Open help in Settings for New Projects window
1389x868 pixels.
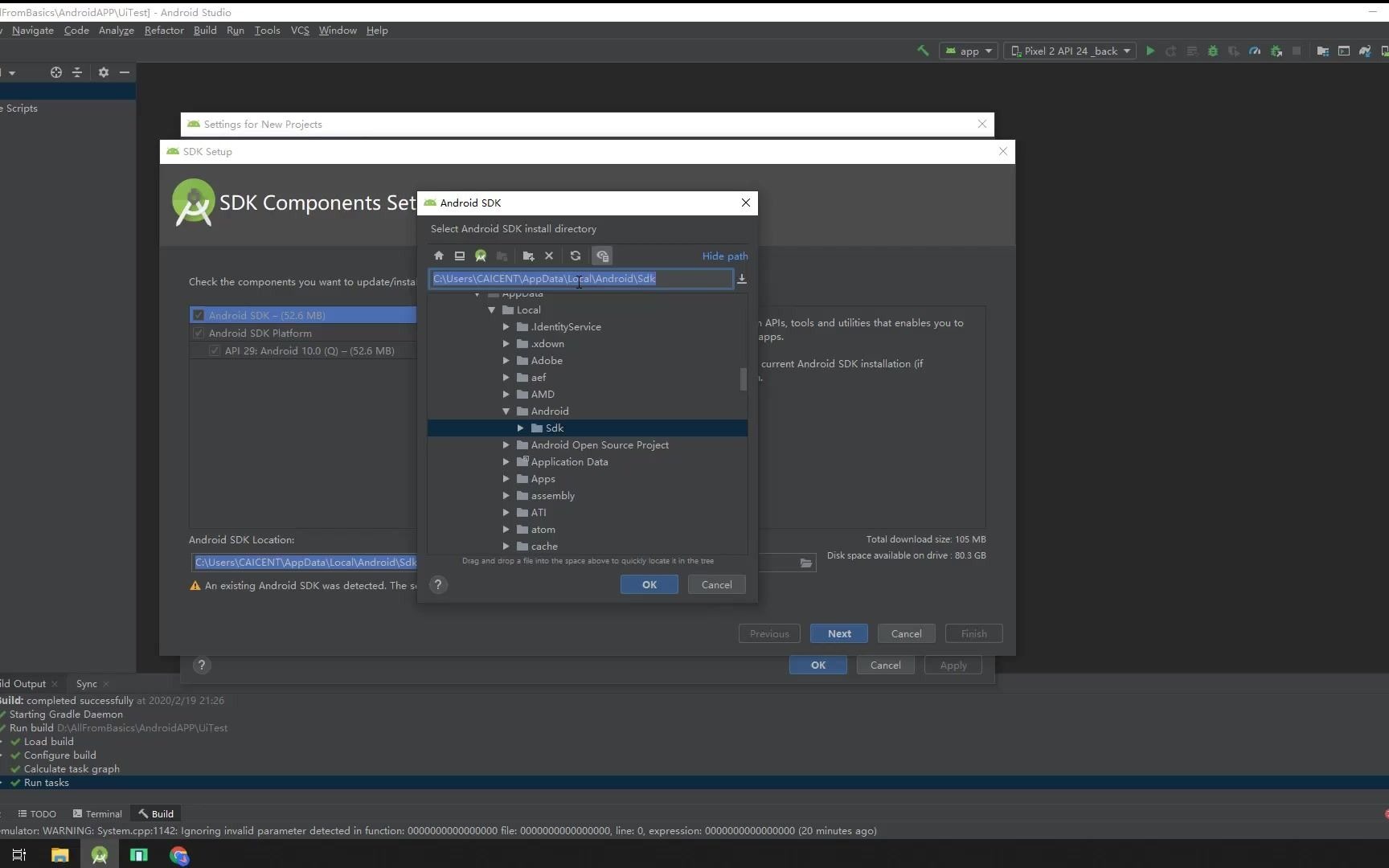click(x=202, y=665)
